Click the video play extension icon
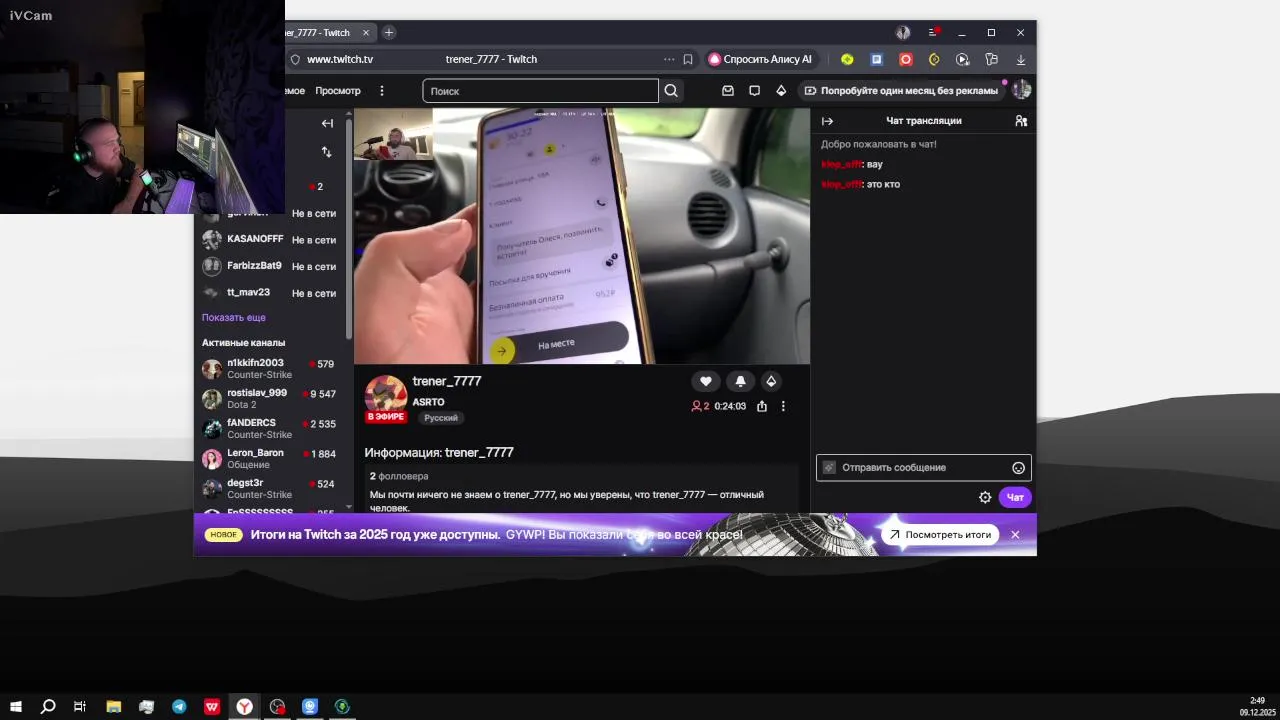The height and width of the screenshot is (720, 1280). (962, 60)
